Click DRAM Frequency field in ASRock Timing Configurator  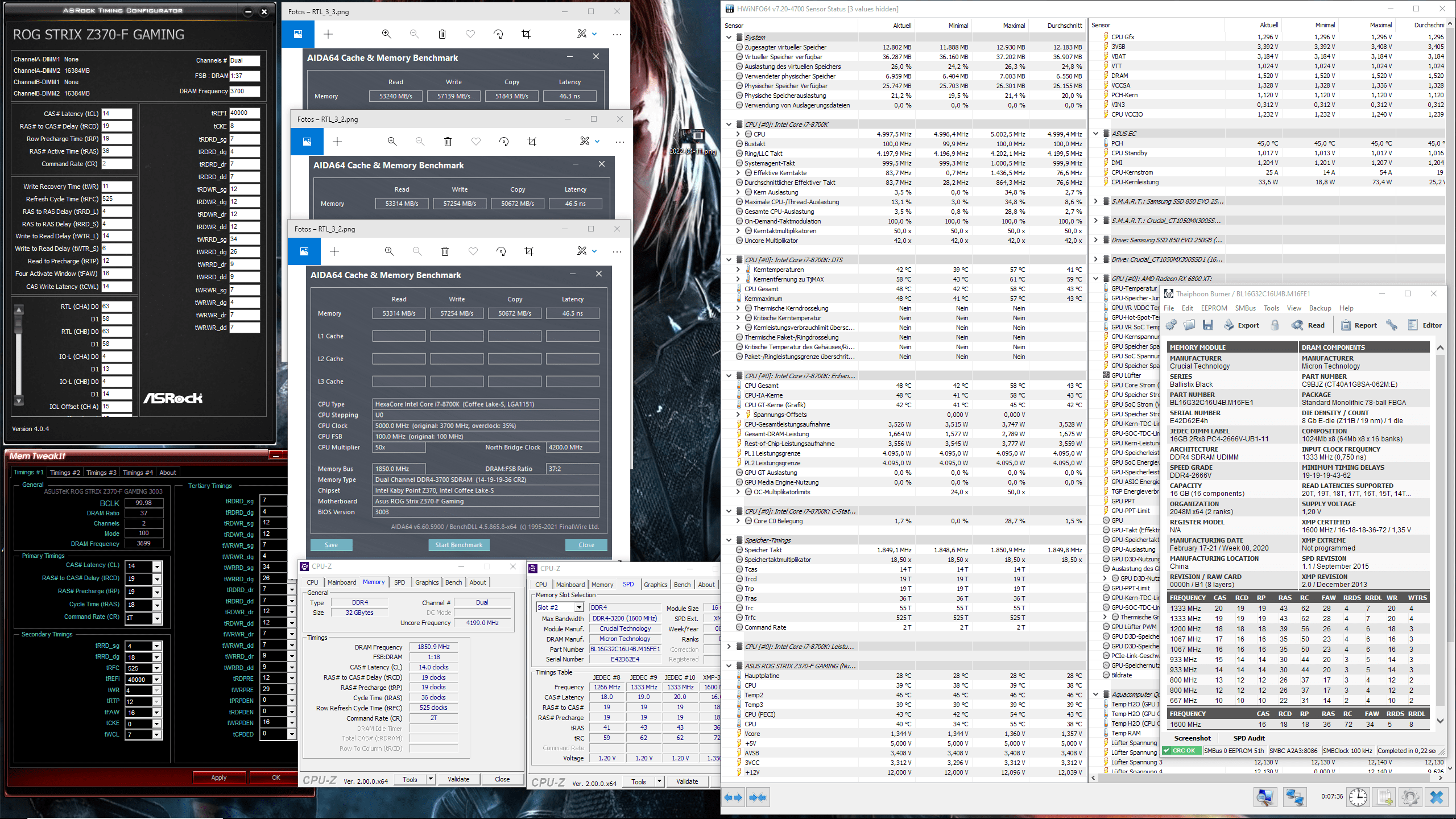[x=245, y=91]
